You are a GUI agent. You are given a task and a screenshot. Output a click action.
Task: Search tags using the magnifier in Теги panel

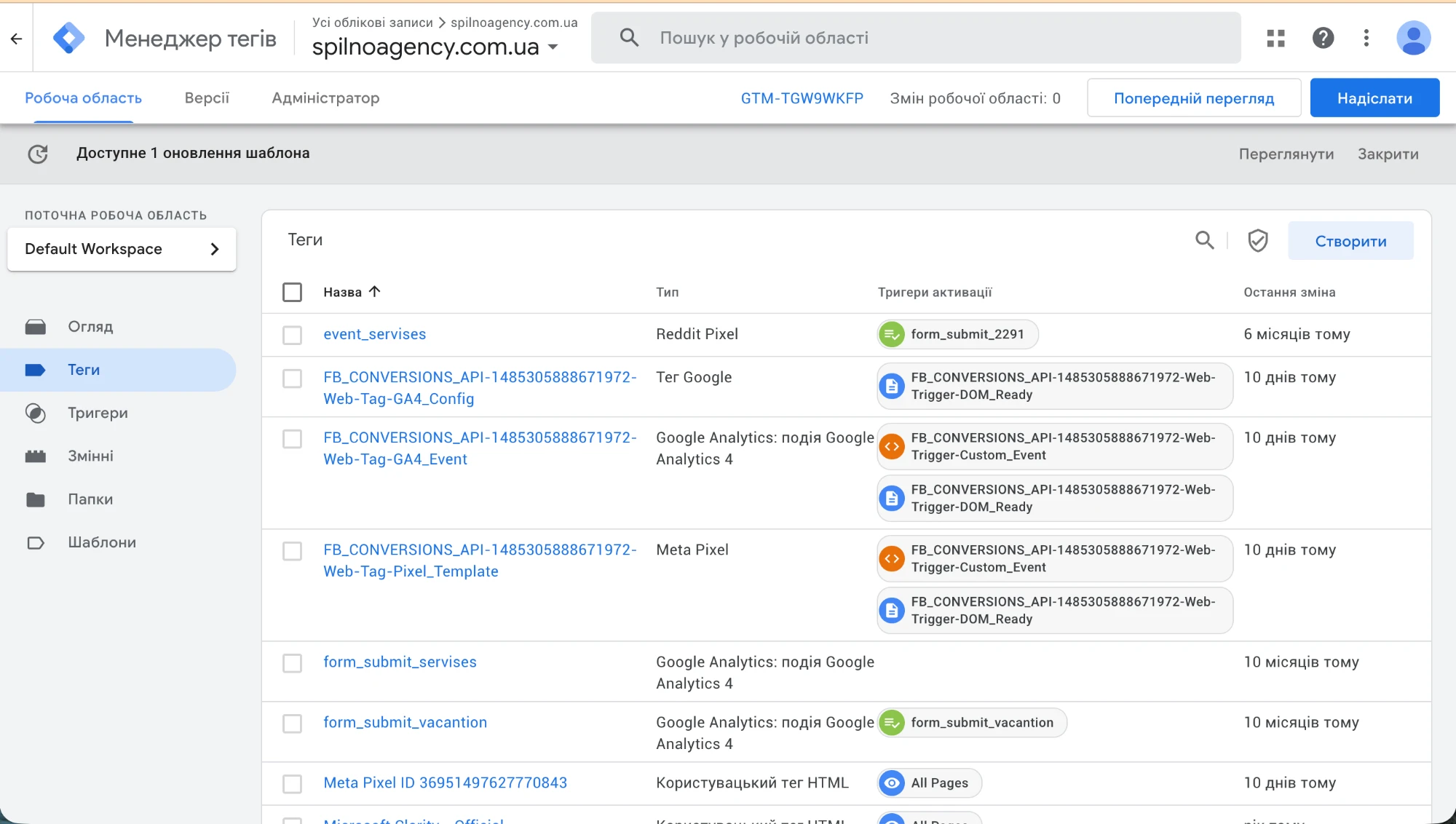[1205, 240]
